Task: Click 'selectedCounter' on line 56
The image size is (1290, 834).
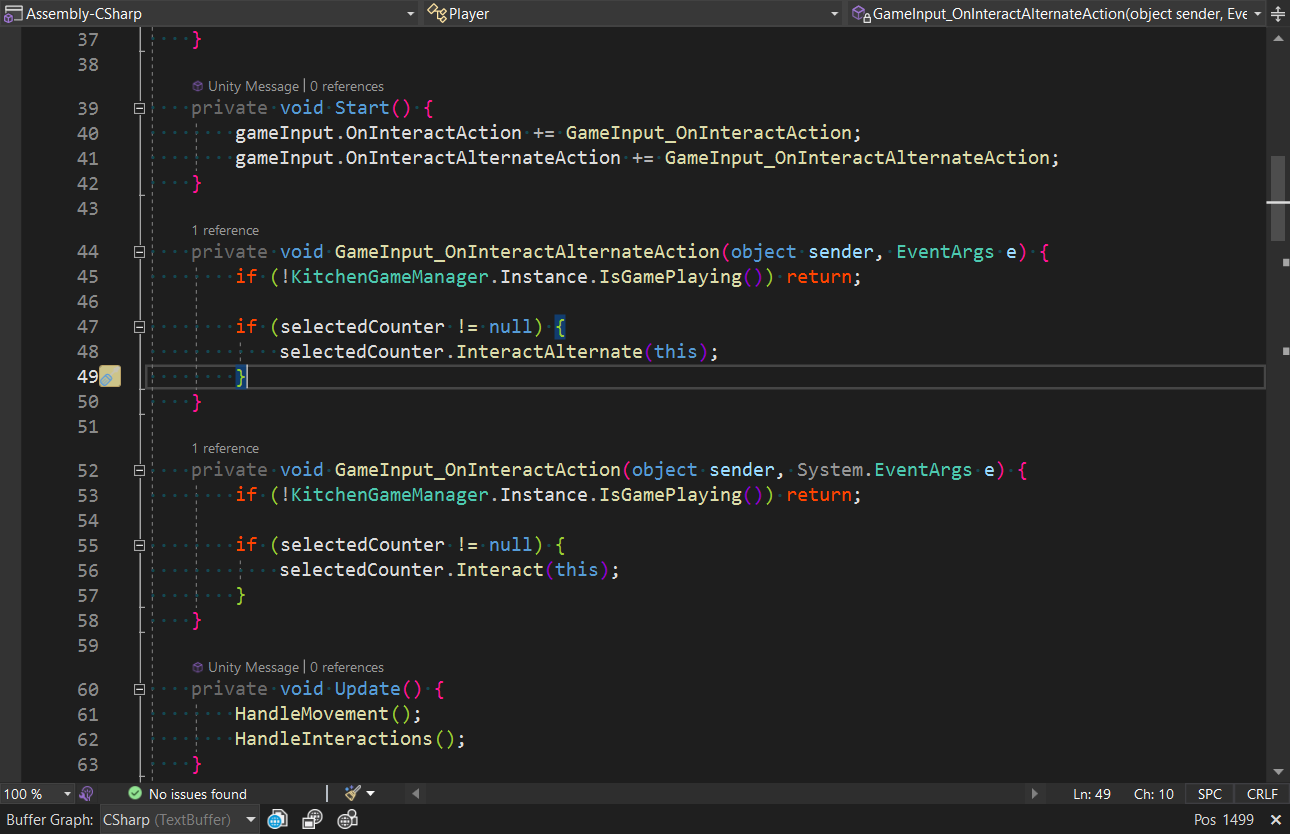Action: tap(362, 570)
